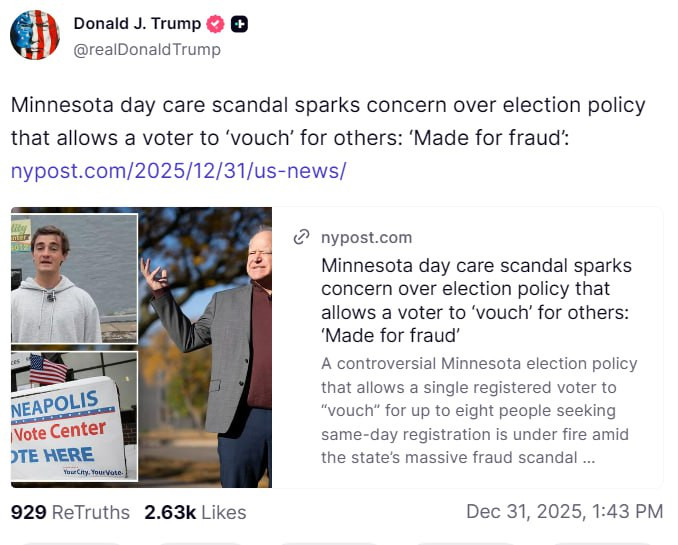Click the American flag in the Vote Center photo
The width and height of the screenshot is (678, 545).
(x=47, y=369)
